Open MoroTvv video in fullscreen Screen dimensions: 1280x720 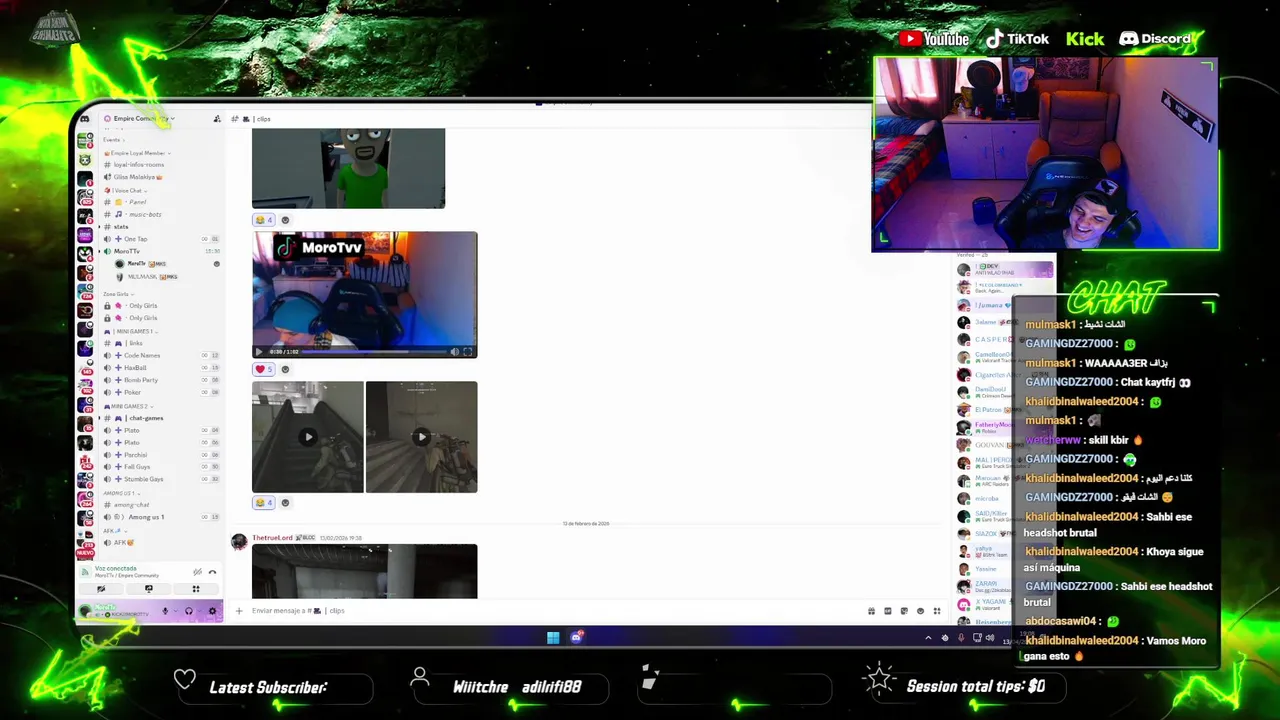(x=467, y=352)
